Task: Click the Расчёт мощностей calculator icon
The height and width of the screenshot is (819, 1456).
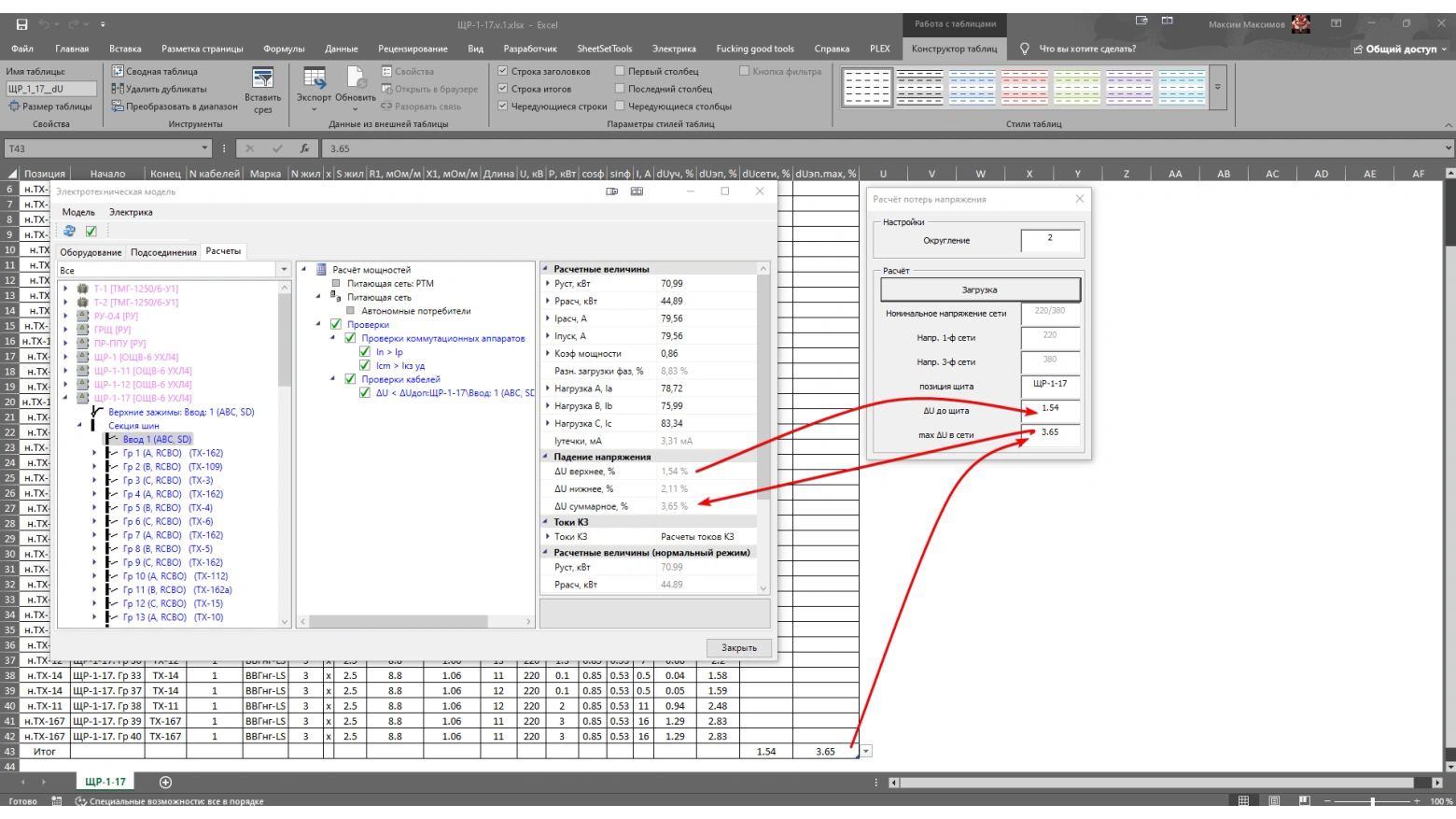Action: click(321, 270)
